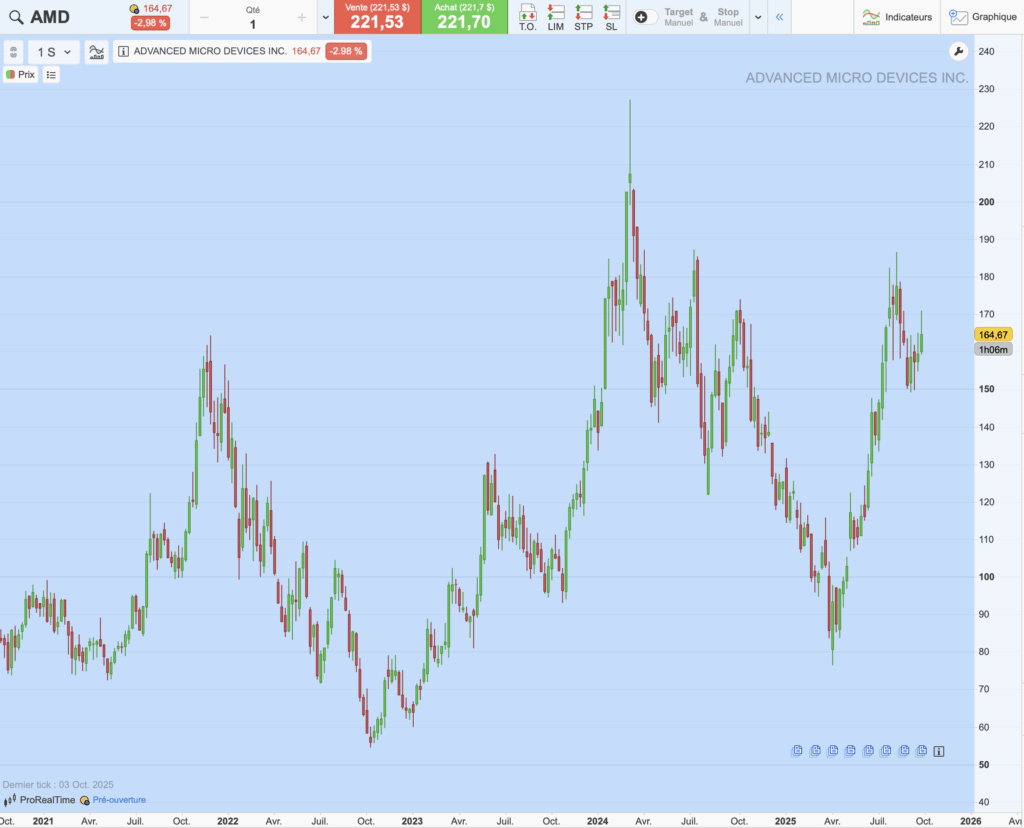Click the list view icon below Prix
1024x828 pixels.
point(51,74)
